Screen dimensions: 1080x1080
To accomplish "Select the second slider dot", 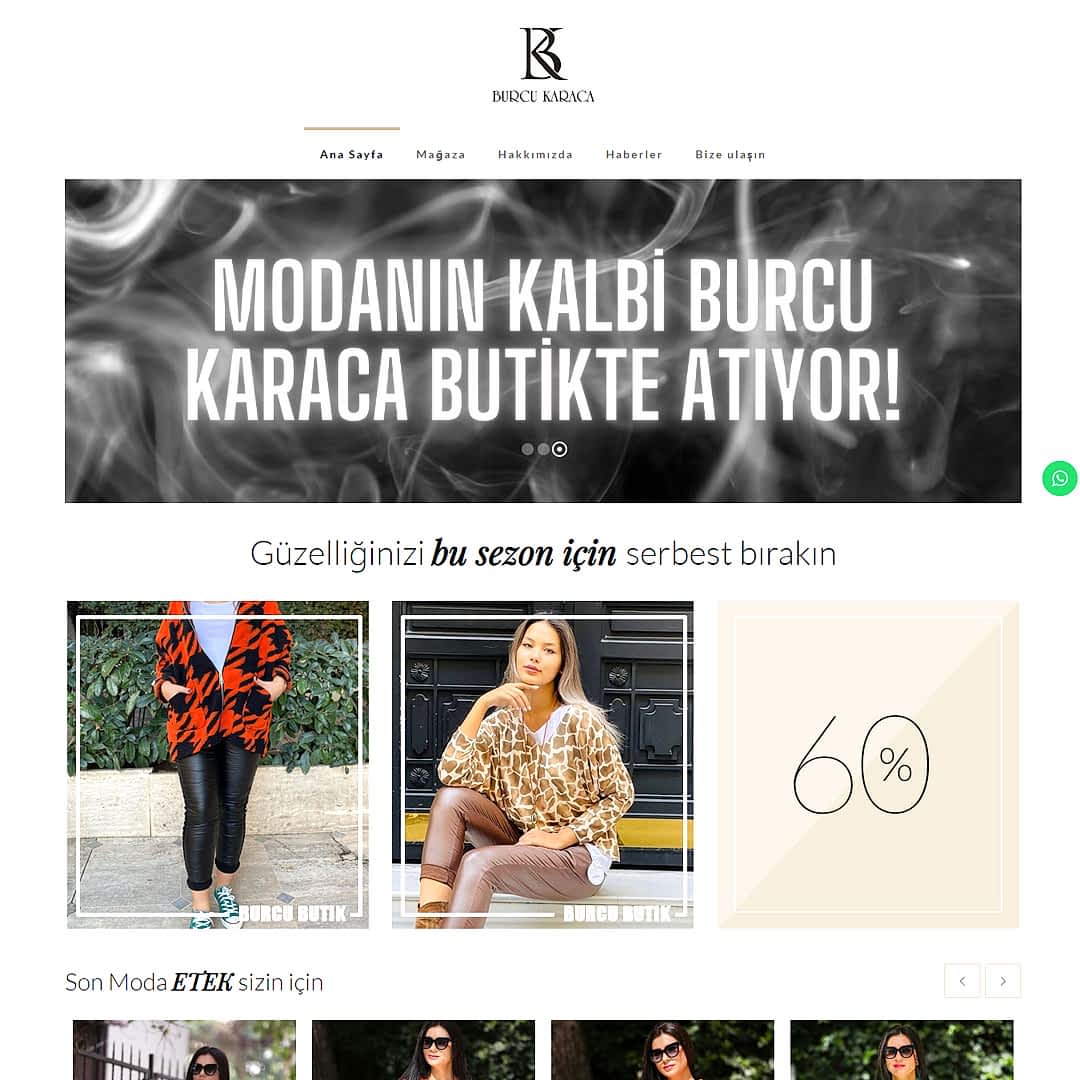I will pyautogui.click(x=543, y=449).
